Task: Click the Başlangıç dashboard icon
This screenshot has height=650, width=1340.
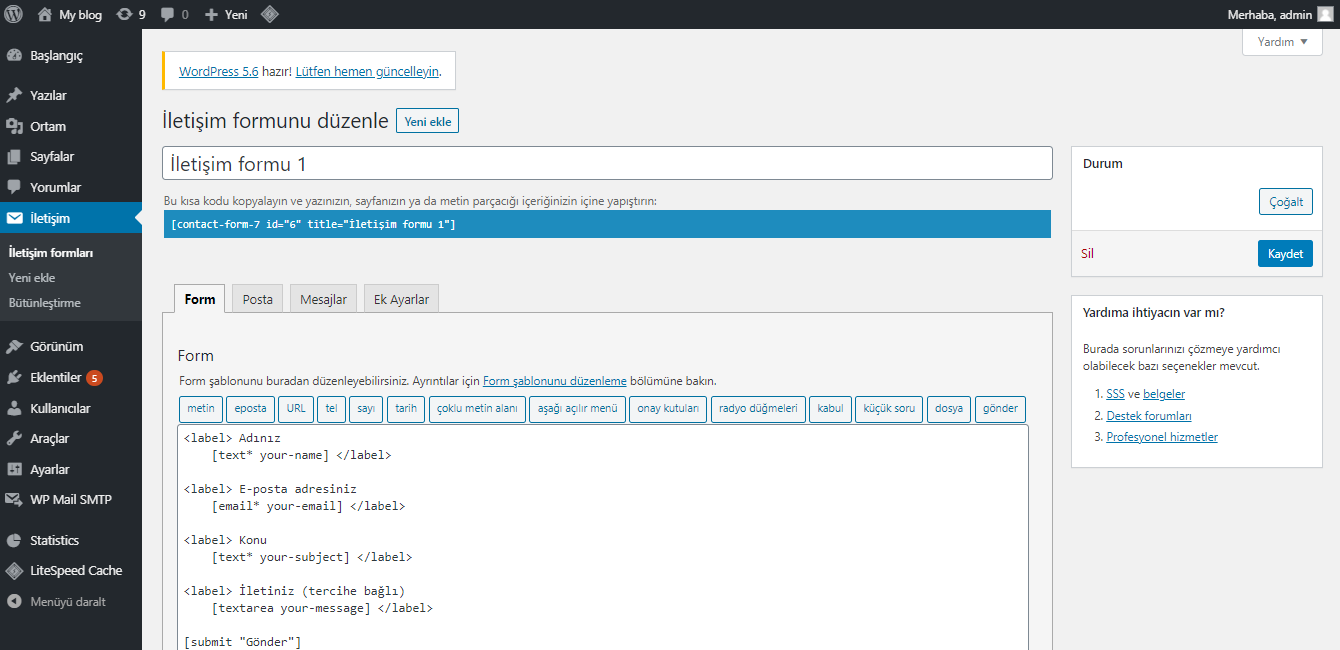Action: coord(14,55)
